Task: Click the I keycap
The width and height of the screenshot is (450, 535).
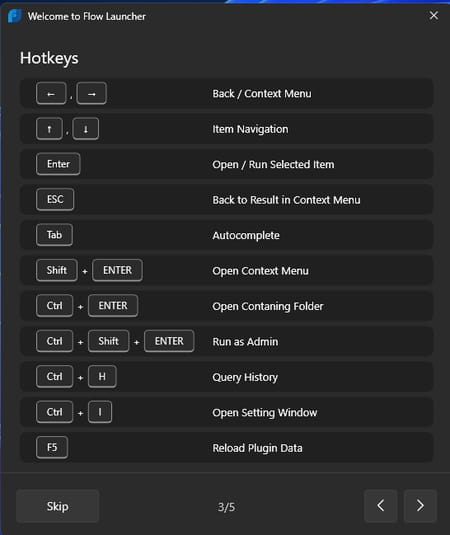Action: click(x=100, y=412)
